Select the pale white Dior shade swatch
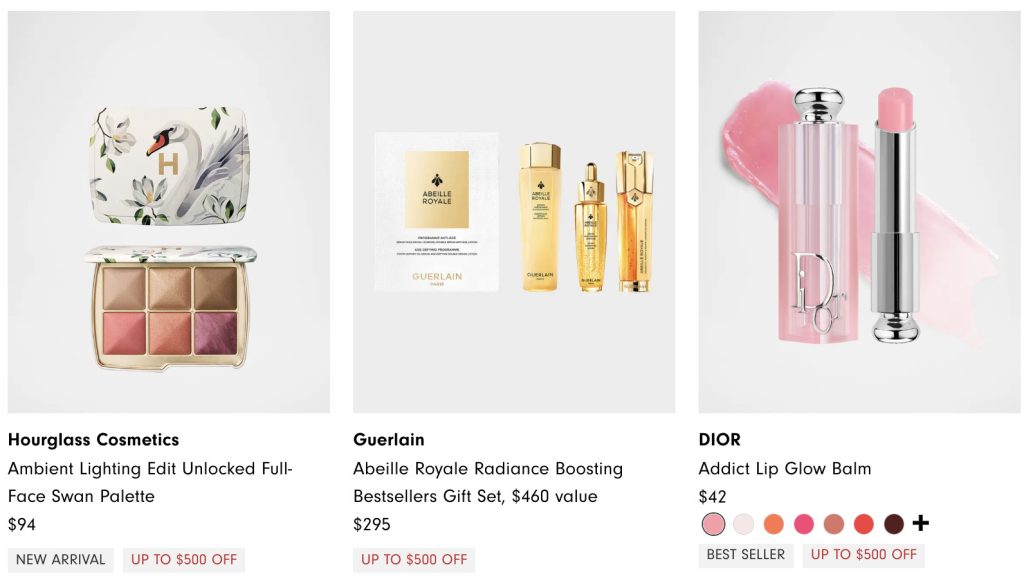 tap(743, 524)
